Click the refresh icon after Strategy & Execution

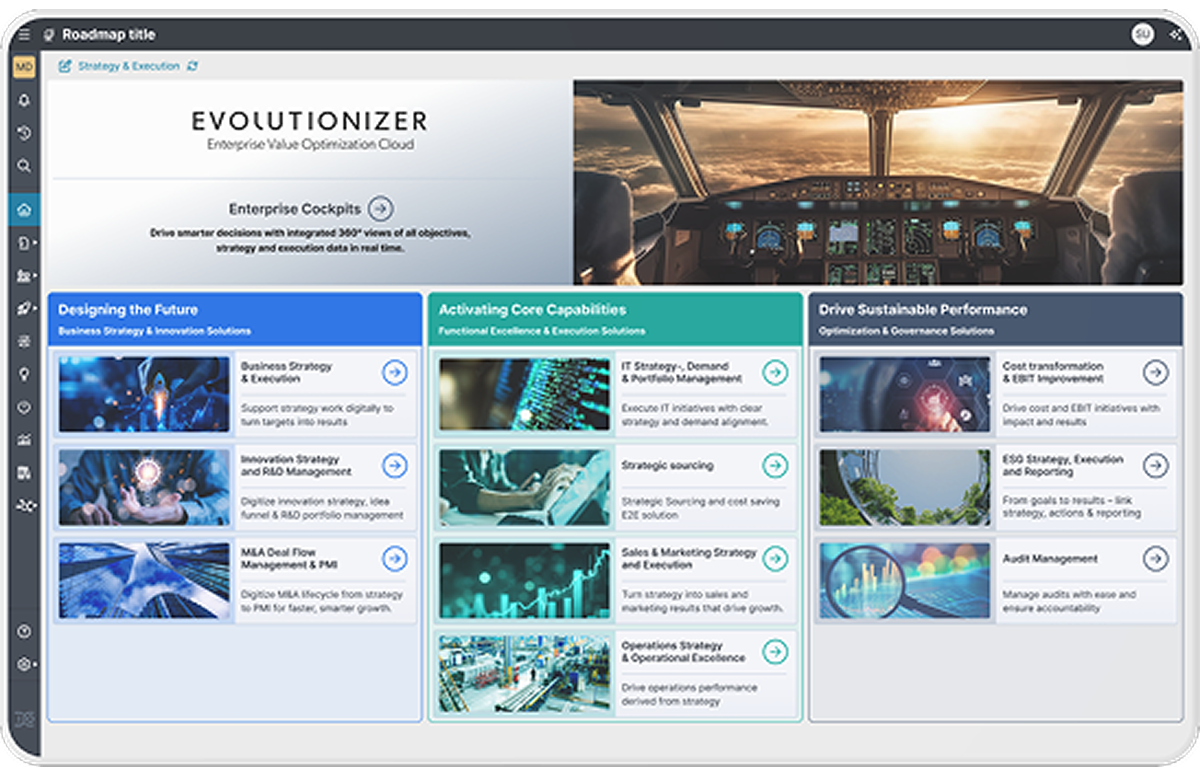(192, 66)
